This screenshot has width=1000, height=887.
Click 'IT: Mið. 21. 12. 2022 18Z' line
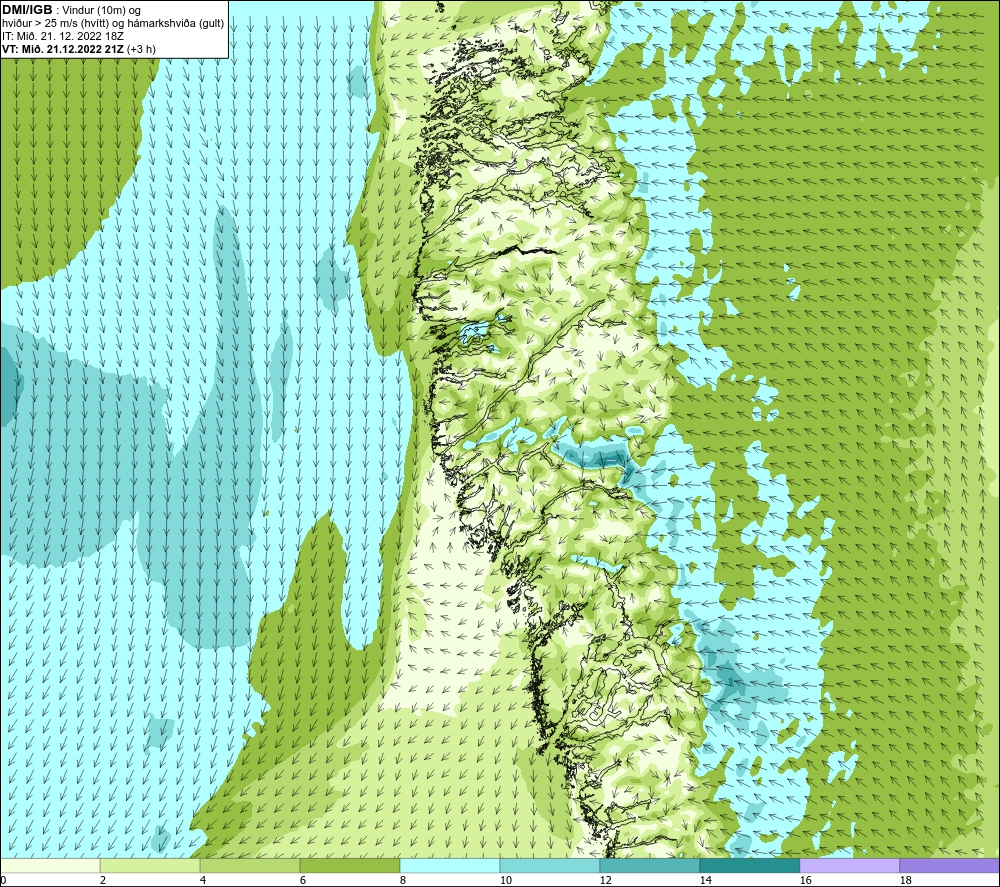62,36
